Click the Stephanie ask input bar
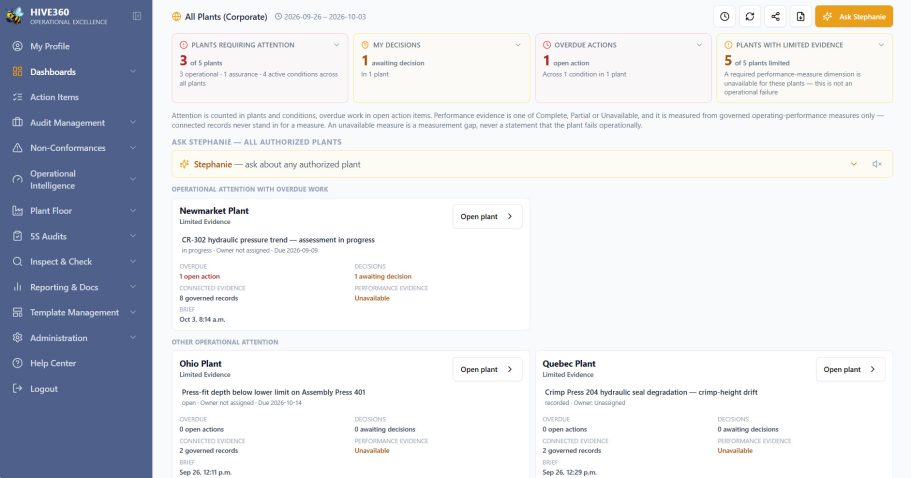The image size is (911, 478). [x=532, y=164]
